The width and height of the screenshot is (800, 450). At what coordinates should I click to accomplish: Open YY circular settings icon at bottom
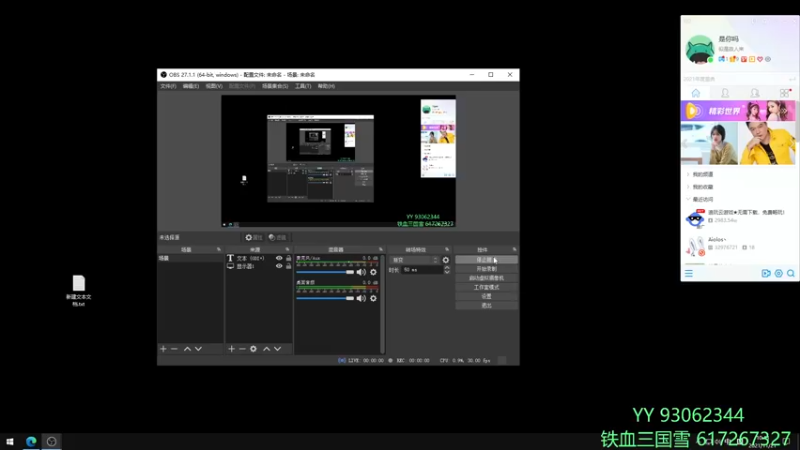tap(779, 274)
